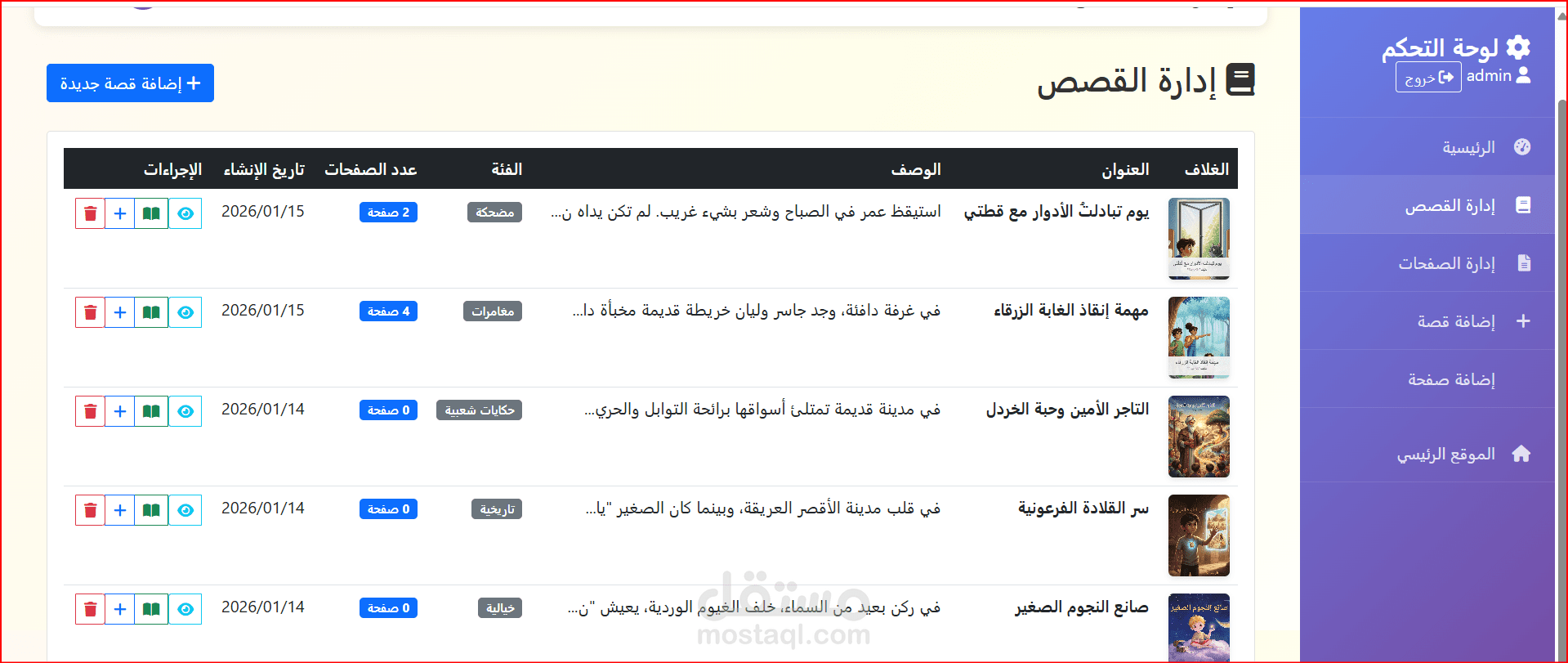Click the description starting استيقظ عمر في الصباح
1568x663 pixels.
[746, 212]
